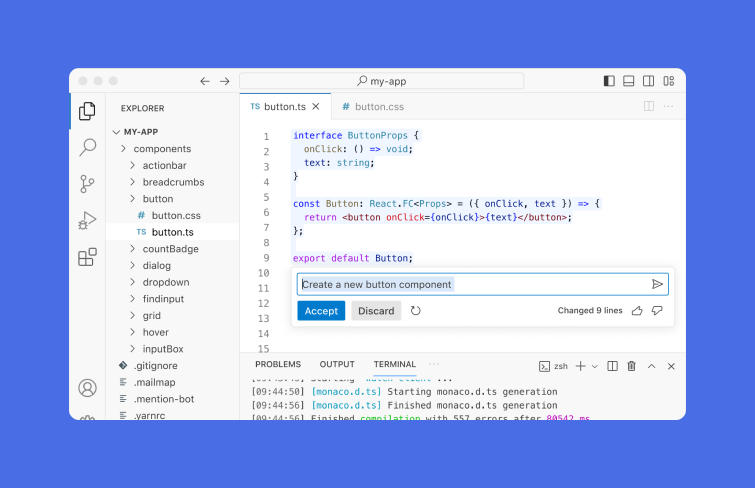Toggle the bottom panel layout icon
This screenshot has width=755, height=488.
coord(629,81)
